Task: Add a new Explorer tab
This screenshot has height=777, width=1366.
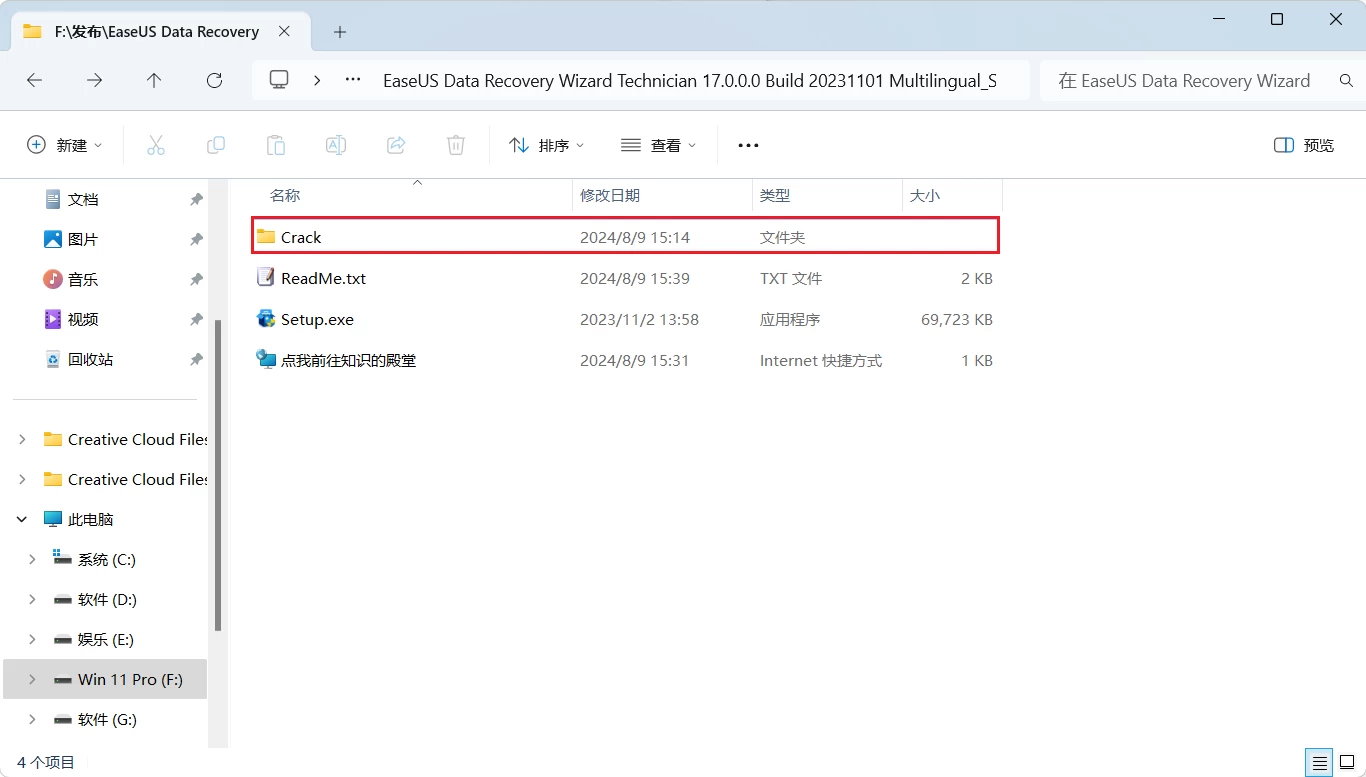Action: 340,32
